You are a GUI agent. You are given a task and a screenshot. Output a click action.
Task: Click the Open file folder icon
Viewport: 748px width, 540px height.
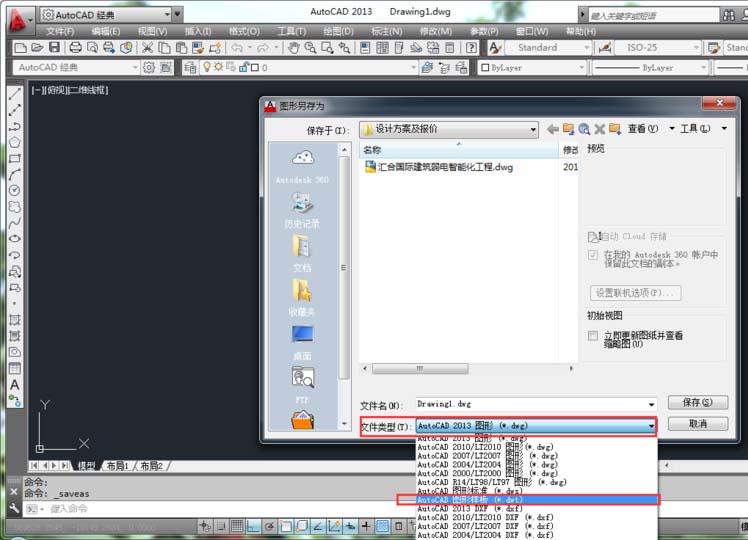(x=37, y=48)
